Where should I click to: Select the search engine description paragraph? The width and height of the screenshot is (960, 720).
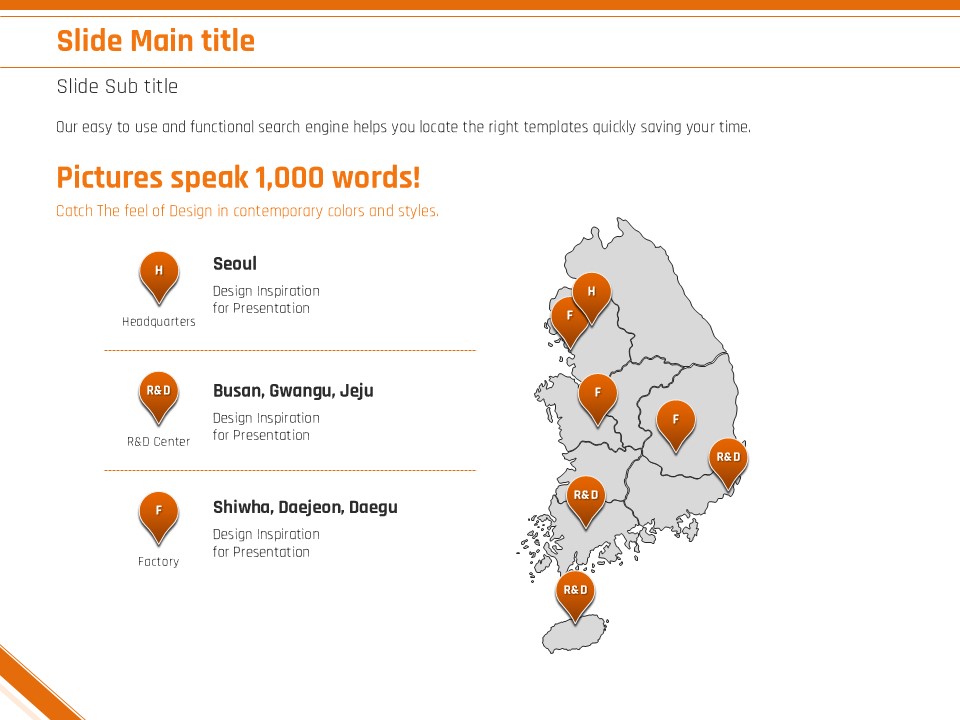pyautogui.click(x=403, y=127)
